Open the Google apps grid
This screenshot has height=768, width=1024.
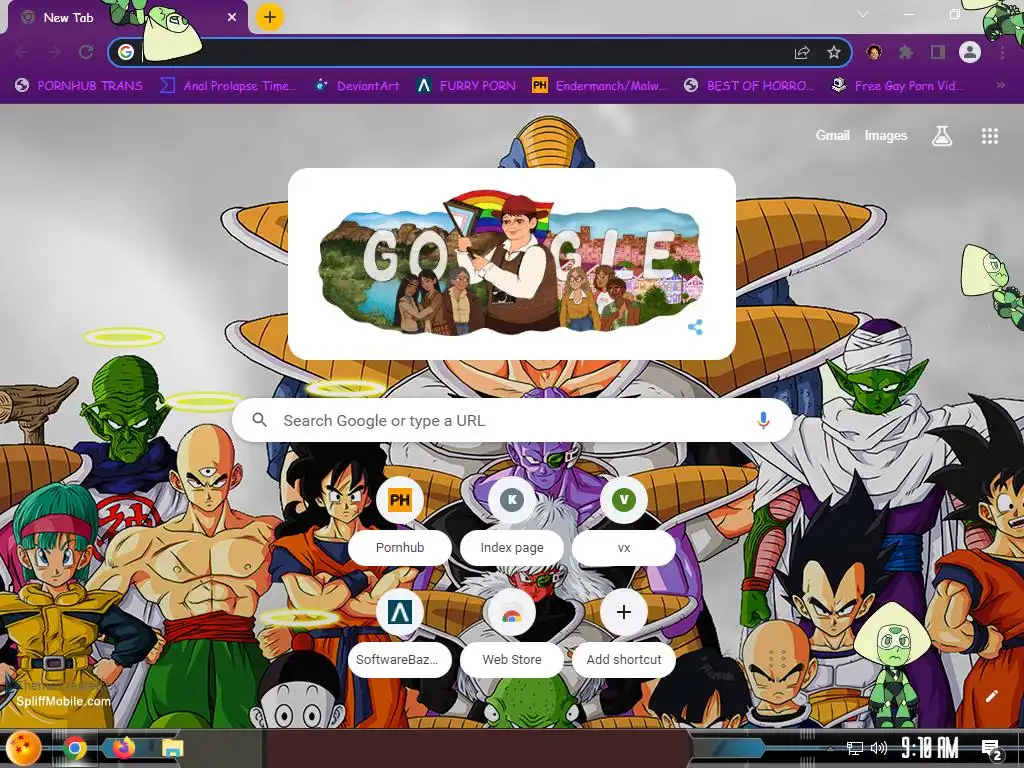(990, 136)
